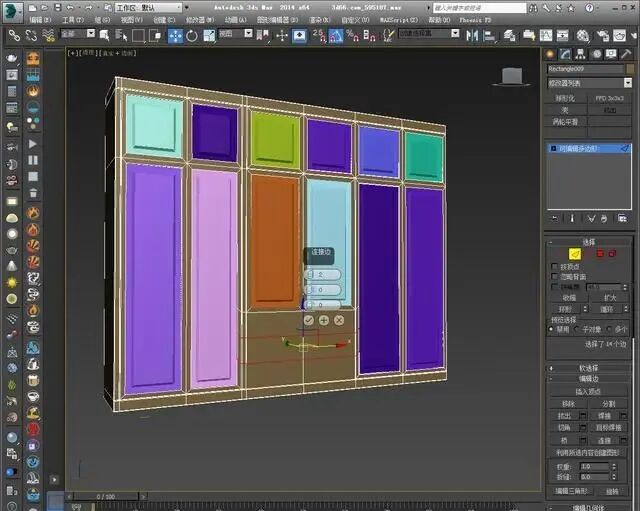Click the Save file icon in title bar
Screen dimensions: 640x511
[58, 7]
